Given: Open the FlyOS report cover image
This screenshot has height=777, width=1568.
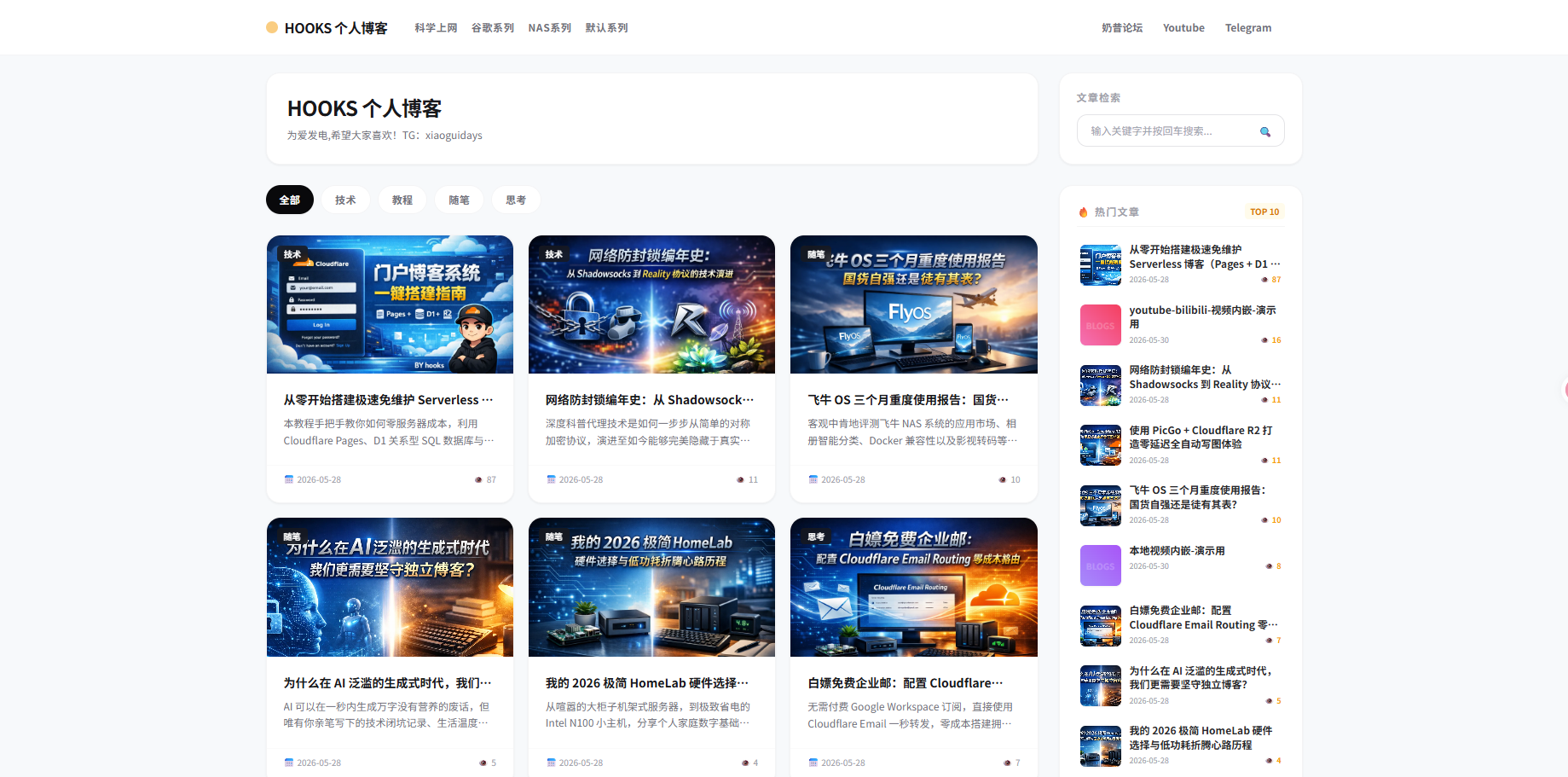Looking at the screenshot, I should pos(914,304).
